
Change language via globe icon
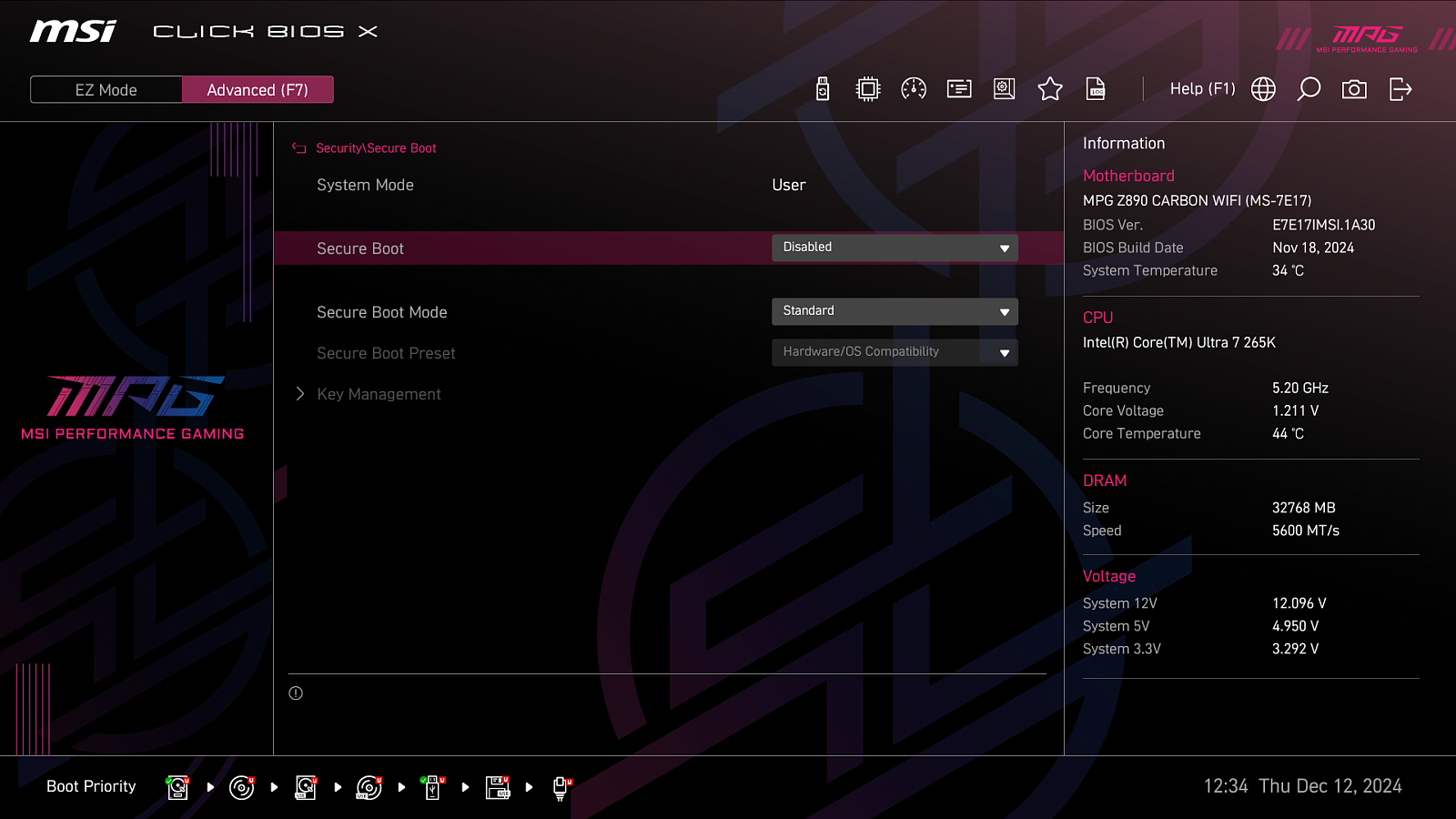1263,89
